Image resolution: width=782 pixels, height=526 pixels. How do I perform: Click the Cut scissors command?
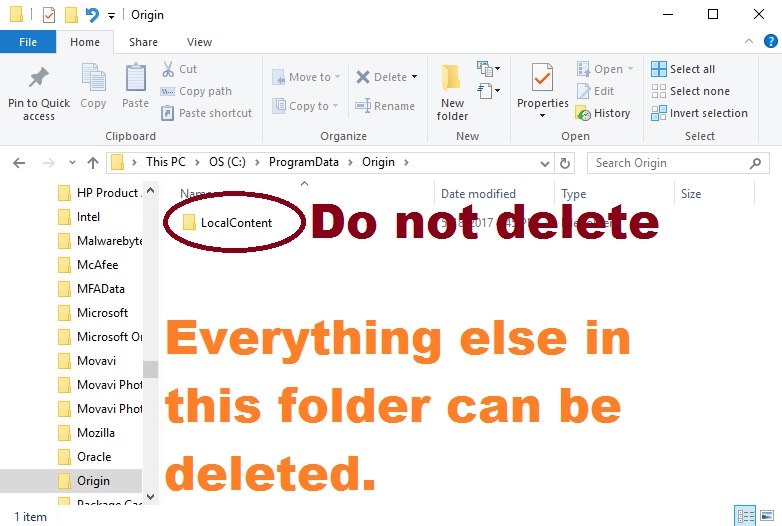click(x=179, y=69)
